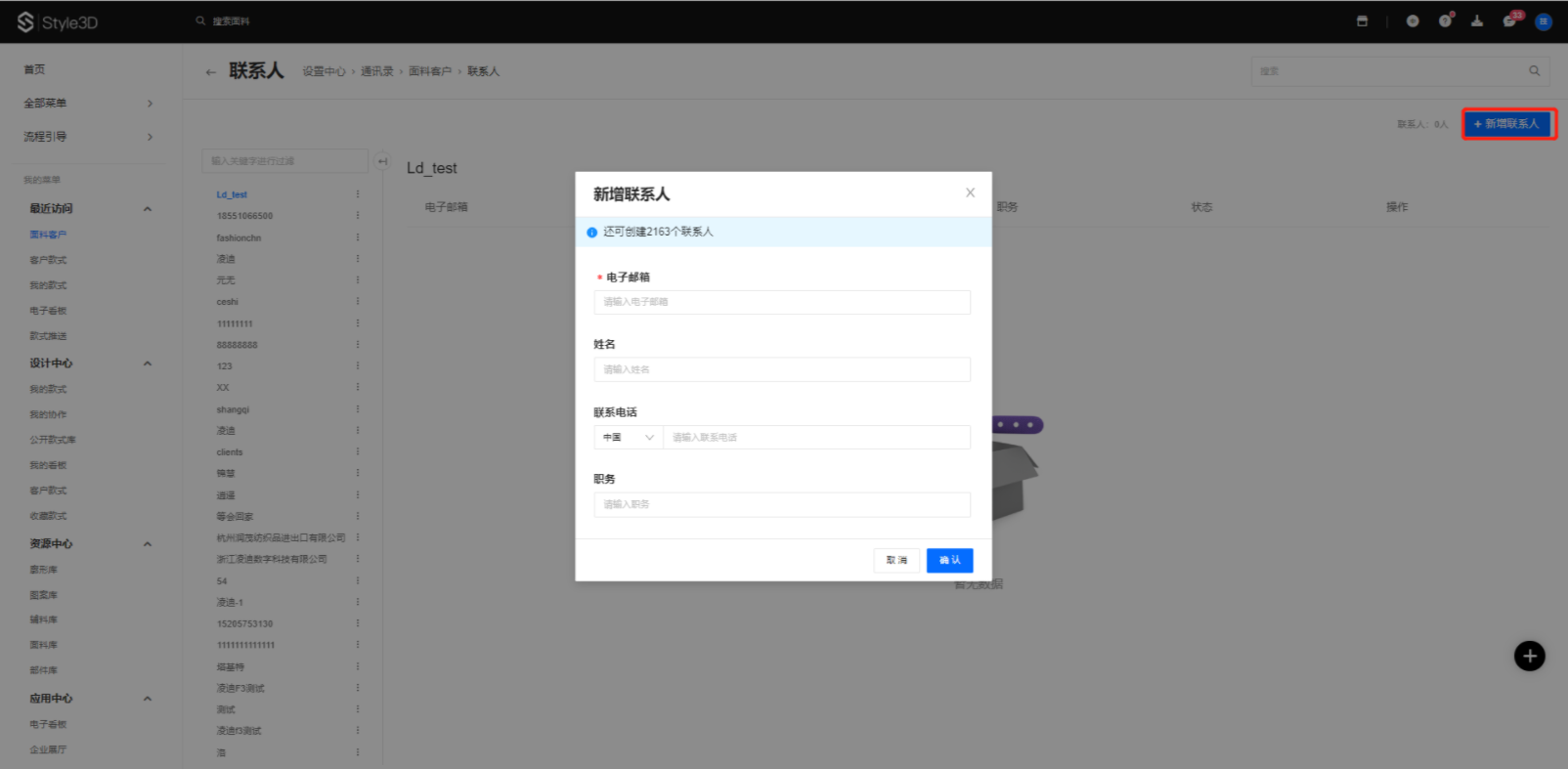Click the back arrow beside 联系人 title
The image size is (1568, 769).
(x=210, y=72)
